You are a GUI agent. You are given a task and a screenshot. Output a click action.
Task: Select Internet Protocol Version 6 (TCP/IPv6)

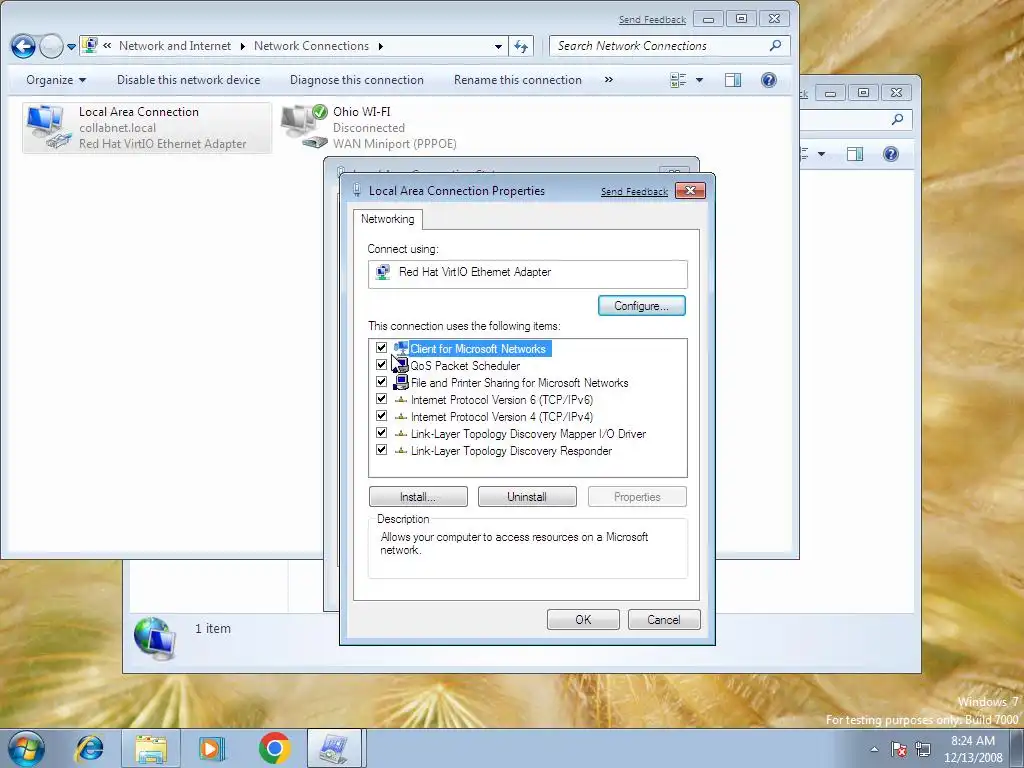coord(502,400)
